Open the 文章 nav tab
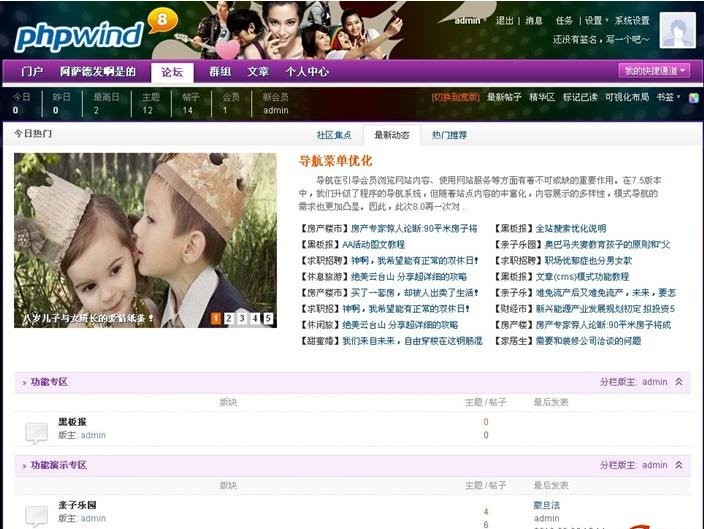The height and width of the screenshot is (529, 704). click(x=258, y=72)
